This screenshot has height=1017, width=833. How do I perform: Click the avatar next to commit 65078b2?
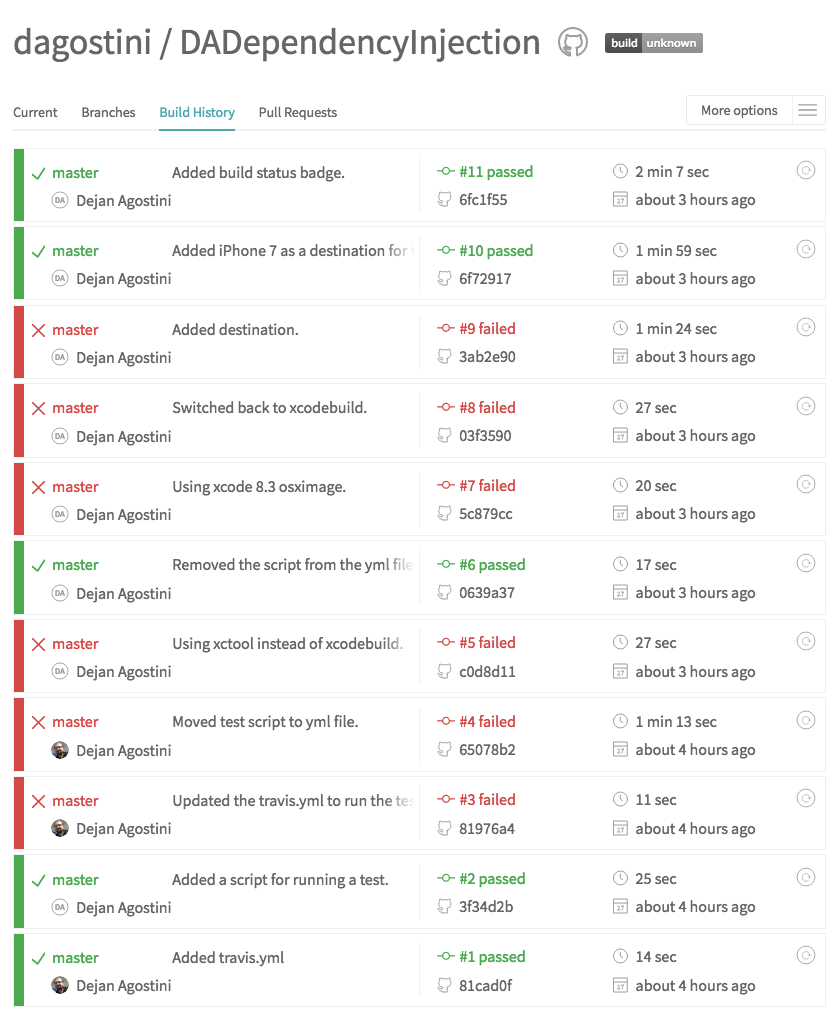point(60,750)
